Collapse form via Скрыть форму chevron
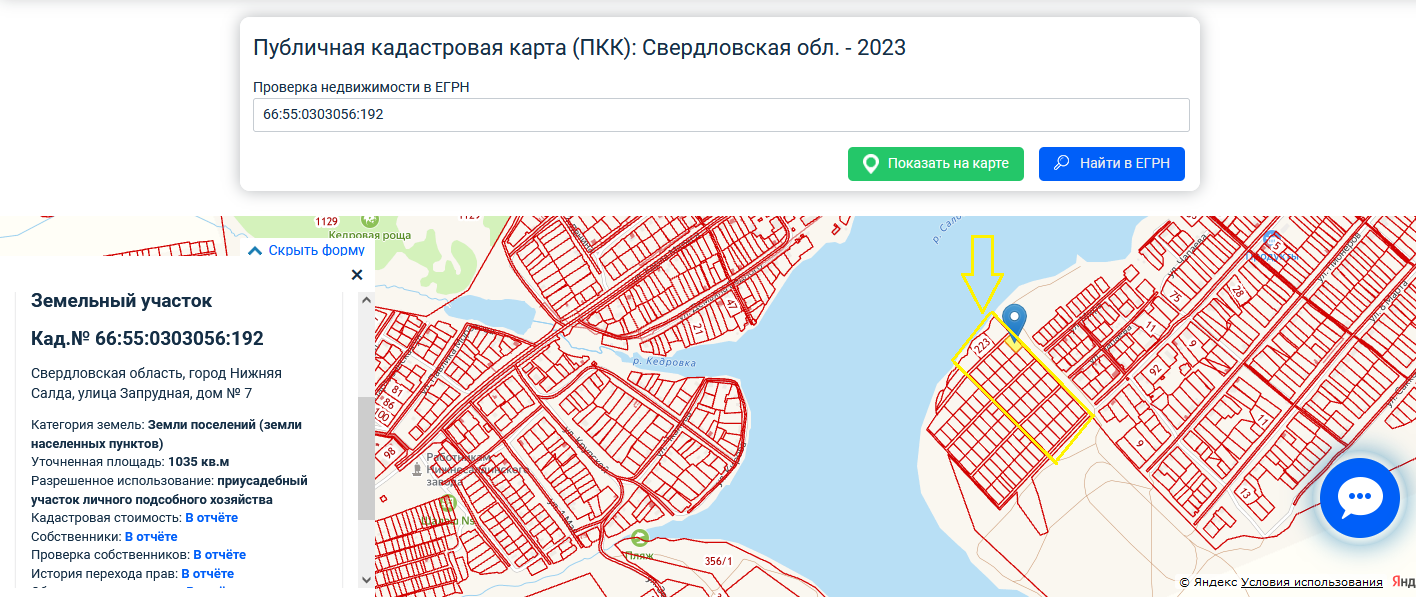This screenshot has width=1416, height=597. [255, 250]
